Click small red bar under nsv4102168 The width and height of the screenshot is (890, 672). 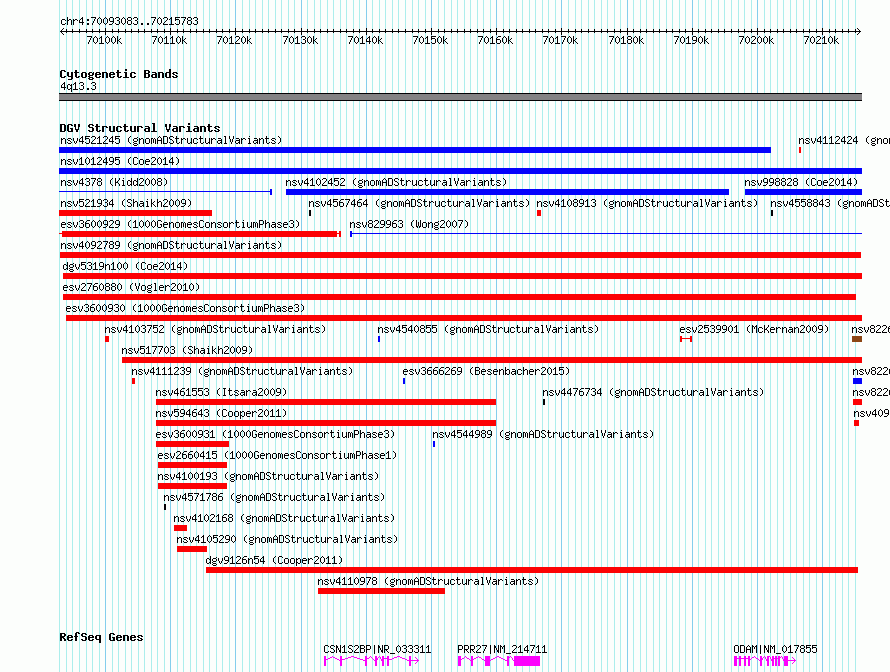[180, 528]
